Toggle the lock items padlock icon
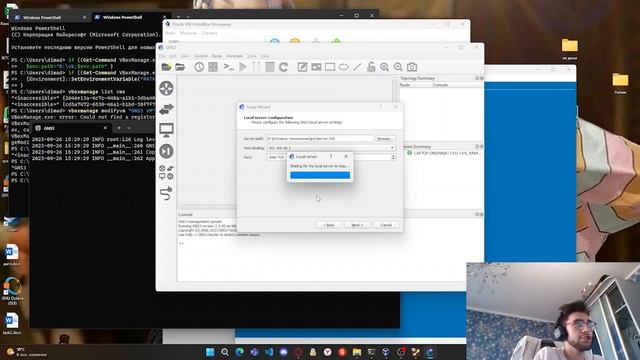This screenshot has width=640, height=360. (x=371, y=67)
